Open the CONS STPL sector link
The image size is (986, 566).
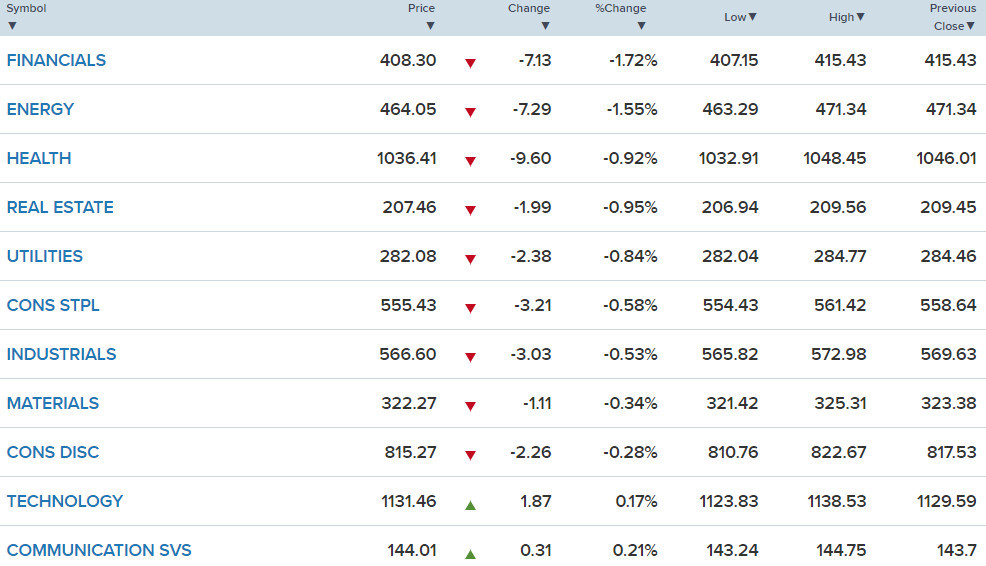coord(53,305)
